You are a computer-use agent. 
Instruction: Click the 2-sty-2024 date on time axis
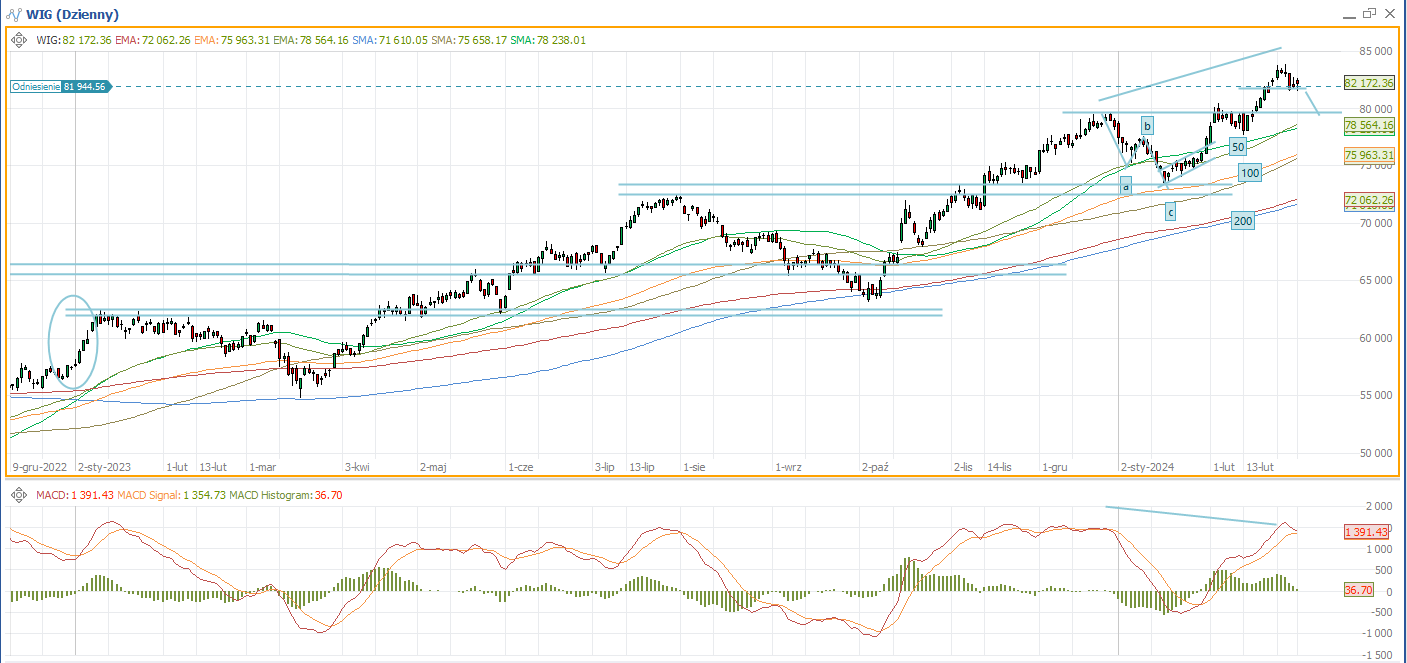click(x=1147, y=467)
